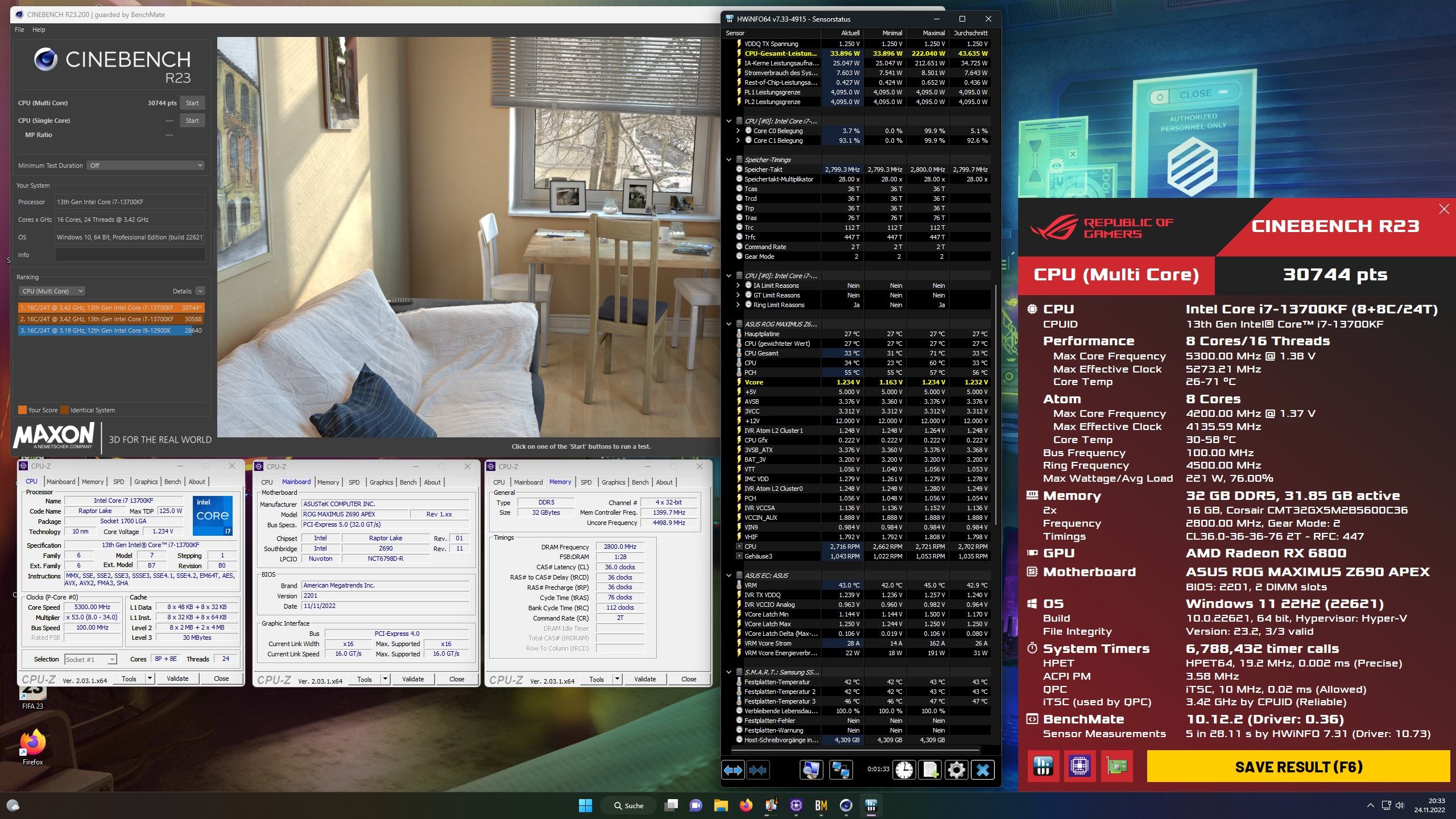Screen dimensions: 1456x819
Task: Open Minimum Test Duration dropdown
Action: (x=146, y=166)
